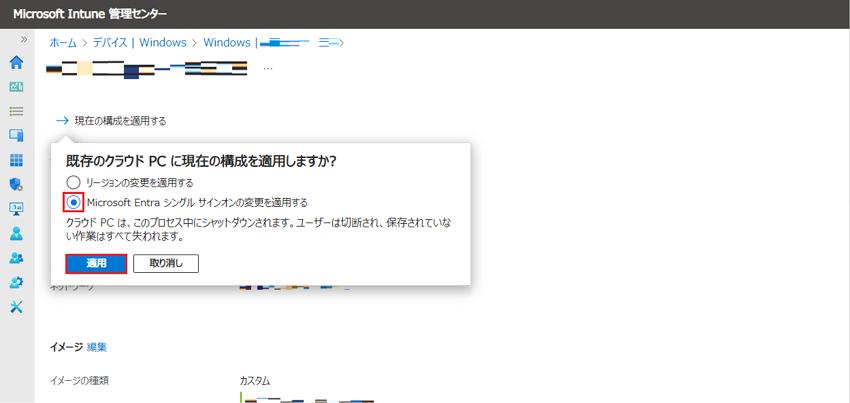
Task: Open the ellipsis menu beside the page title
Action: point(268,69)
